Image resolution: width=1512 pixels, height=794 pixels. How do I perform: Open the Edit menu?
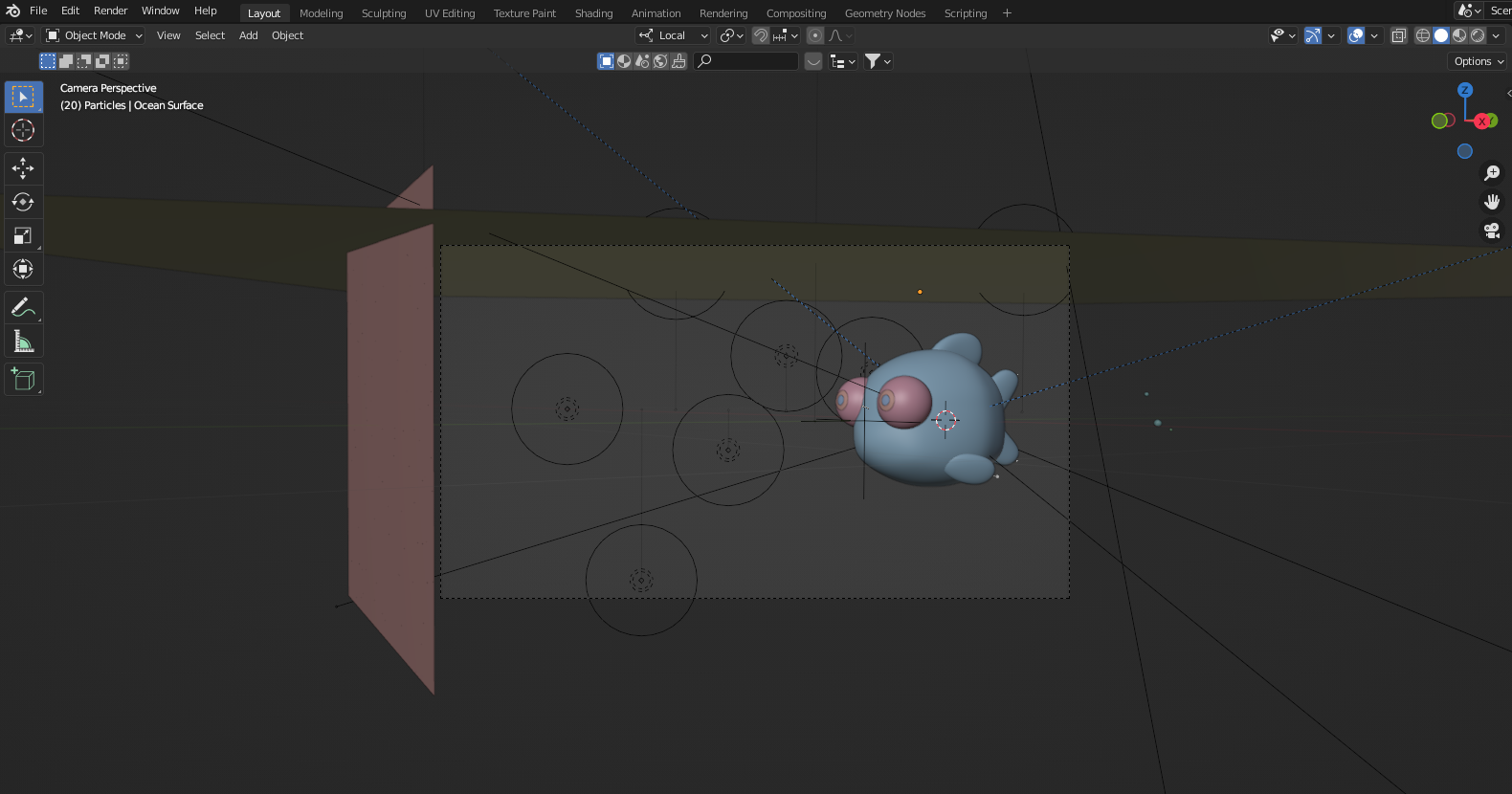click(70, 11)
